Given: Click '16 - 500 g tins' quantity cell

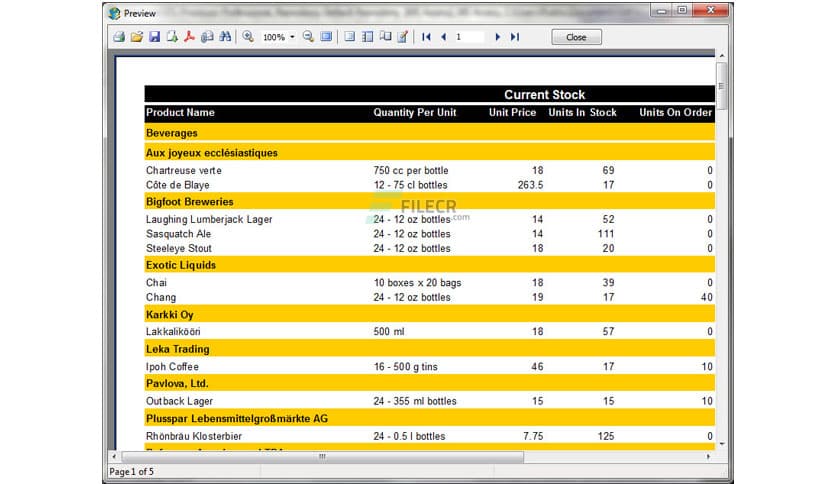Looking at the screenshot, I should [x=406, y=367].
